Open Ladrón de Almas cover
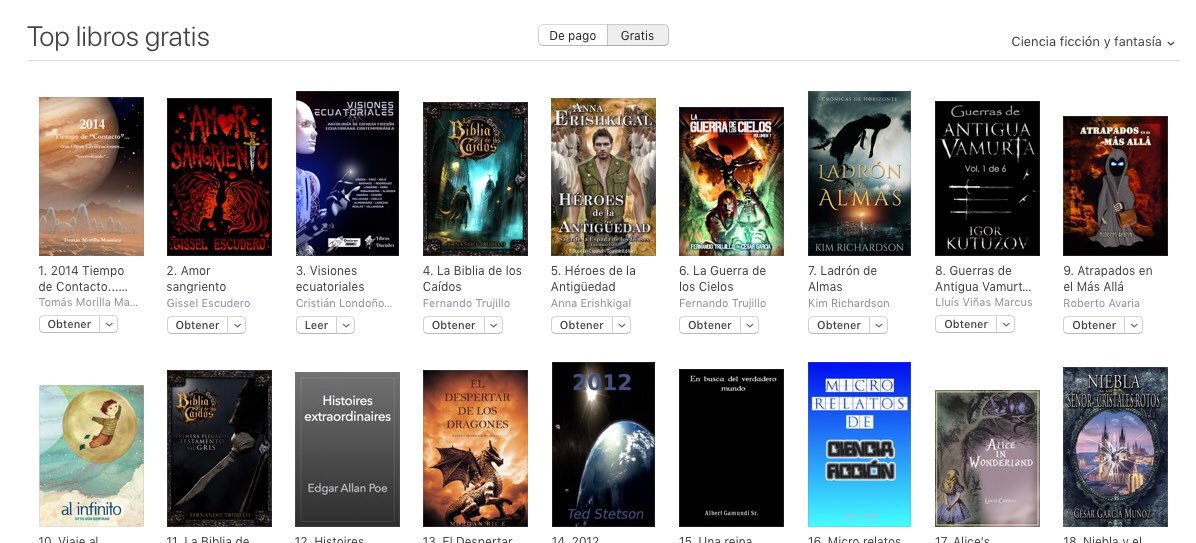 (860, 173)
